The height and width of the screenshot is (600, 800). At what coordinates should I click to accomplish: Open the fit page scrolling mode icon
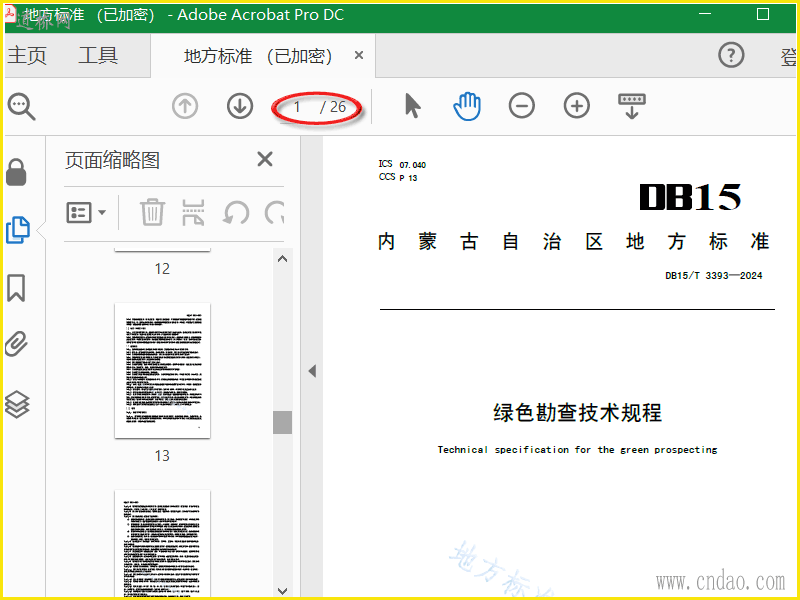point(632,106)
